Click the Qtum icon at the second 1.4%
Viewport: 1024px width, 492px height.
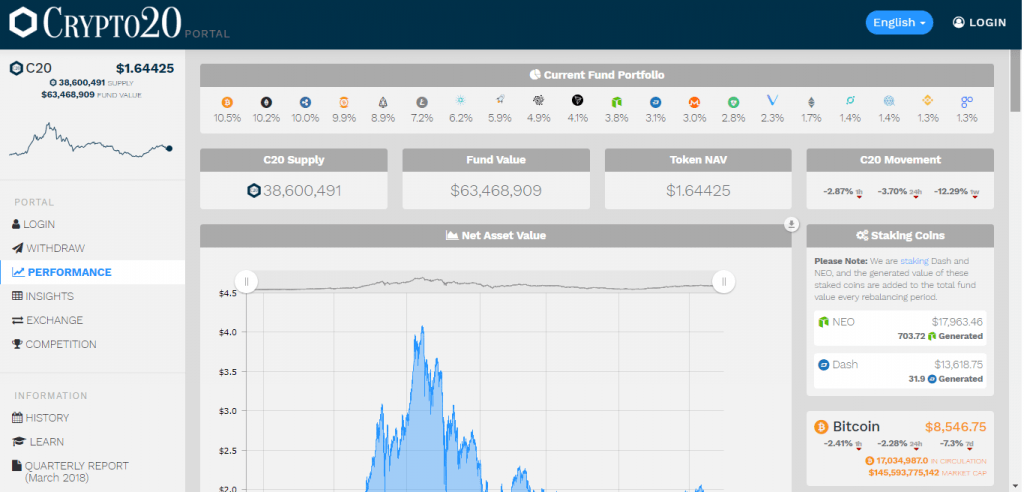pos(889,101)
